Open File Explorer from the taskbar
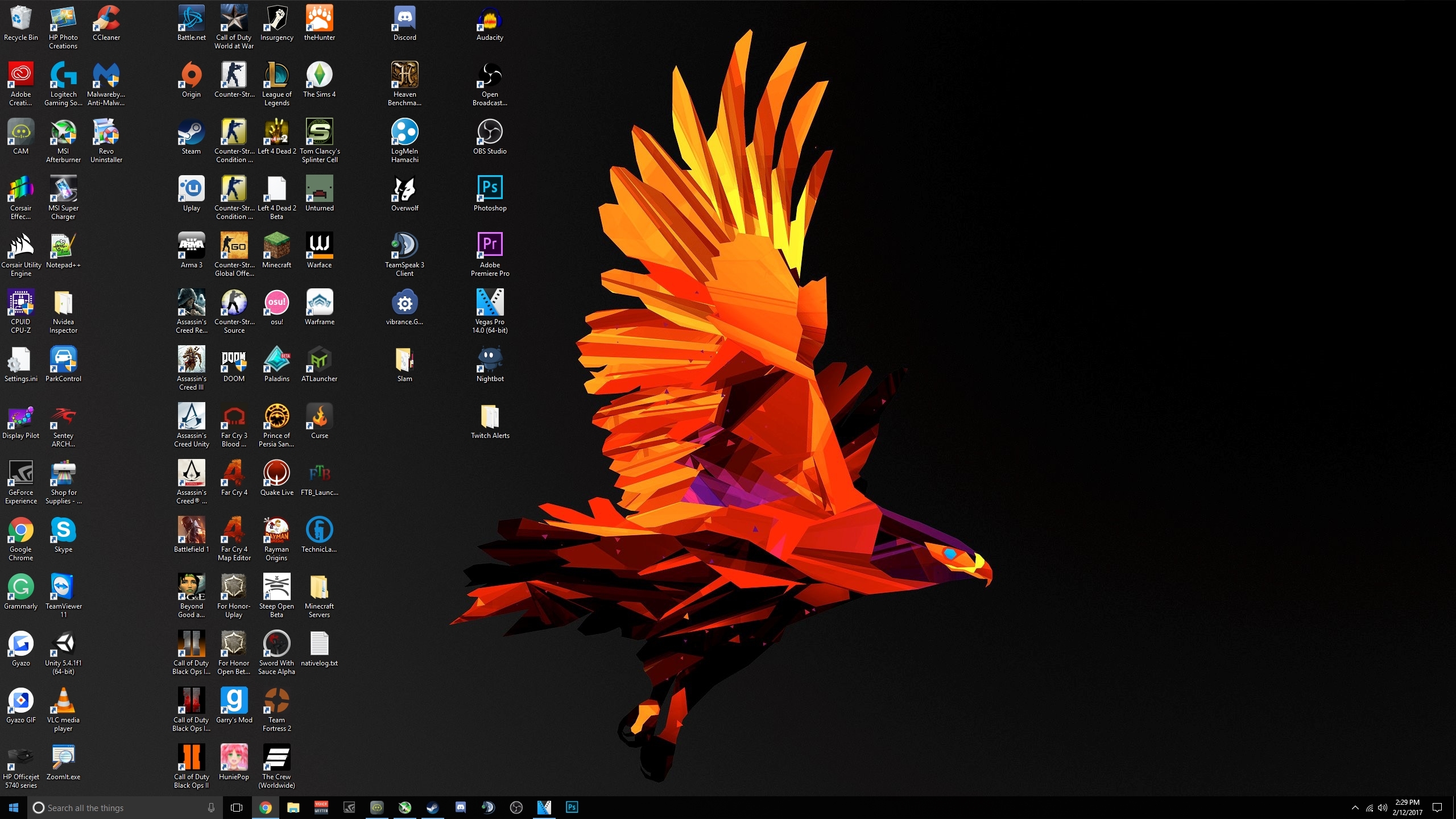 293,807
